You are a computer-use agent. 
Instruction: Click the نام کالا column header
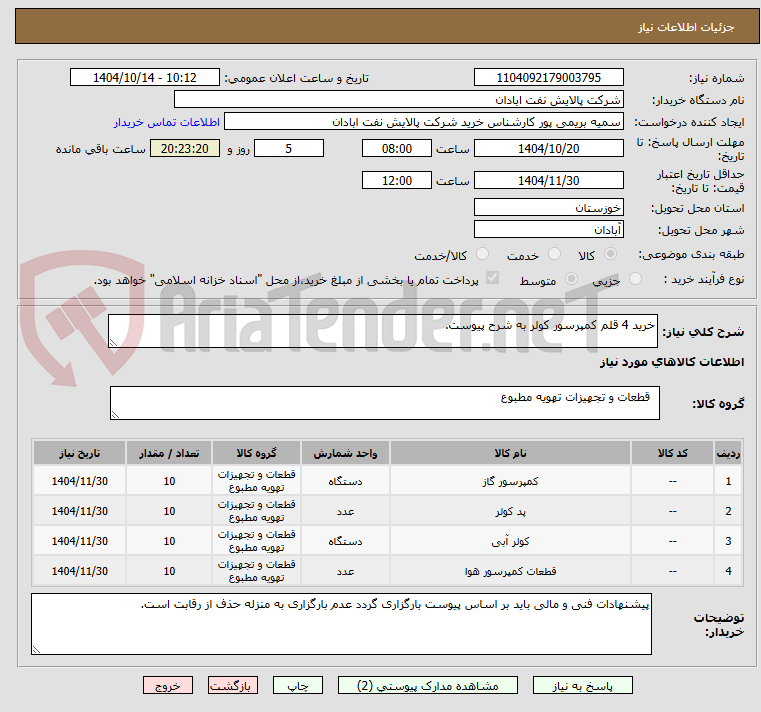click(x=510, y=453)
